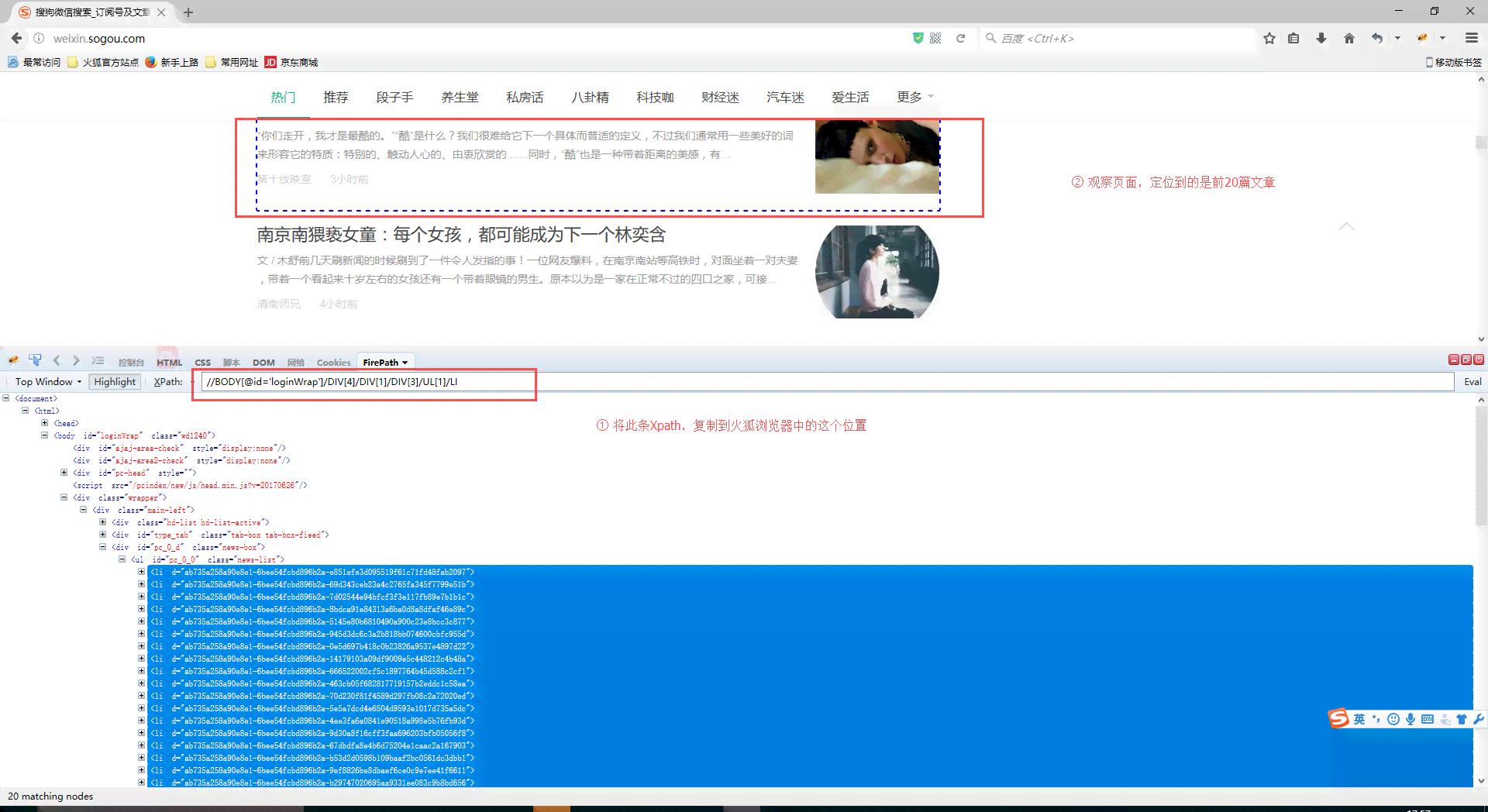This screenshot has width=1488, height=812.
Task: Click the Firebug icon in the browser toolbar
Action: [1422, 38]
